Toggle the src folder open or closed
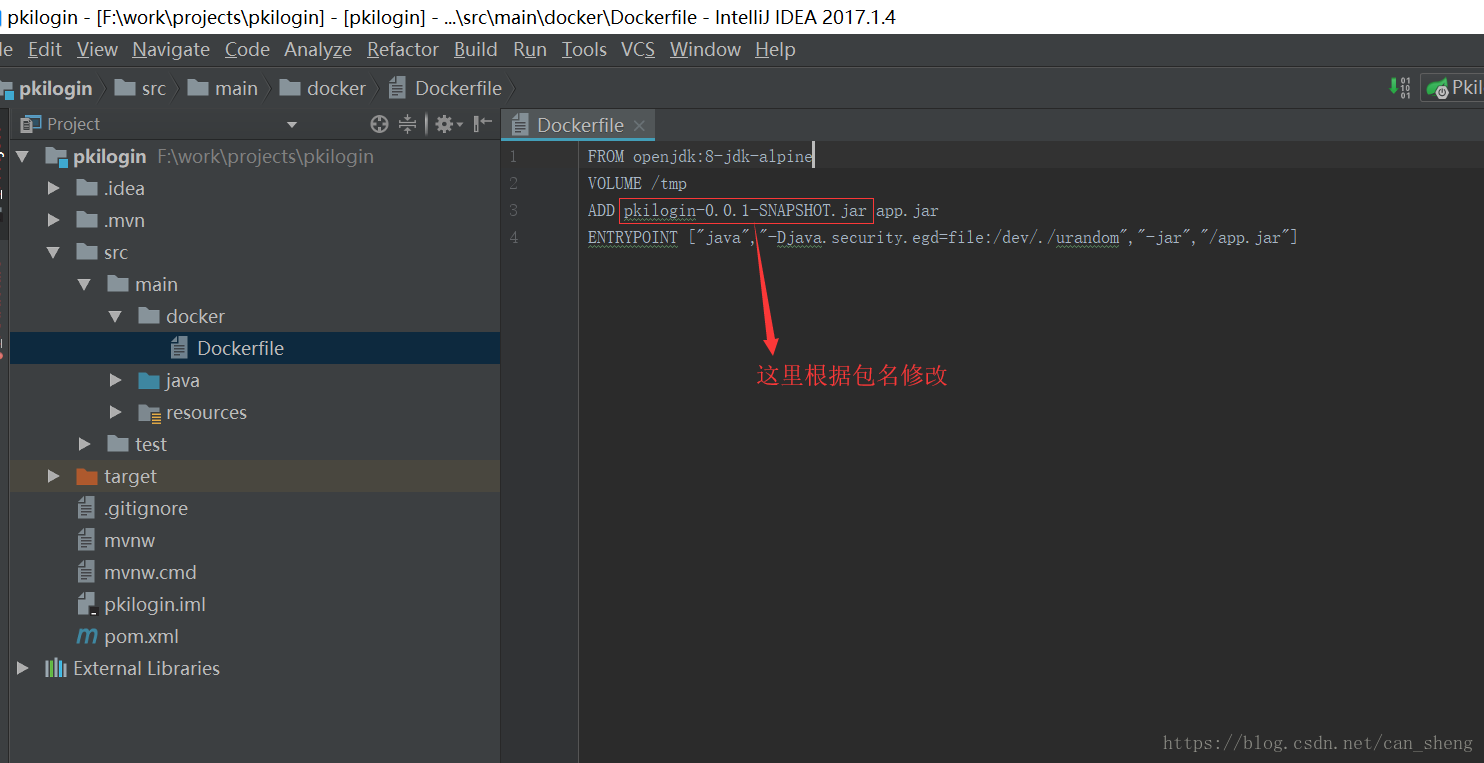The image size is (1484, 763). click(54, 252)
